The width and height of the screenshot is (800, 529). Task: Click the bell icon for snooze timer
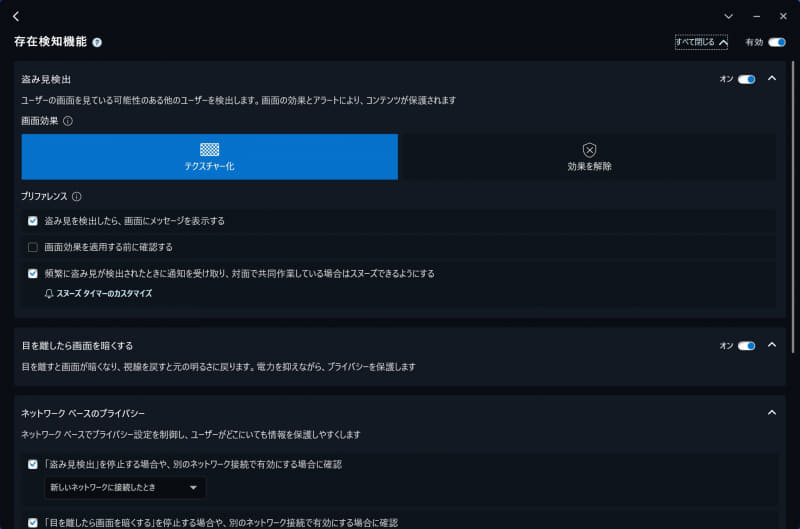click(x=49, y=293)
